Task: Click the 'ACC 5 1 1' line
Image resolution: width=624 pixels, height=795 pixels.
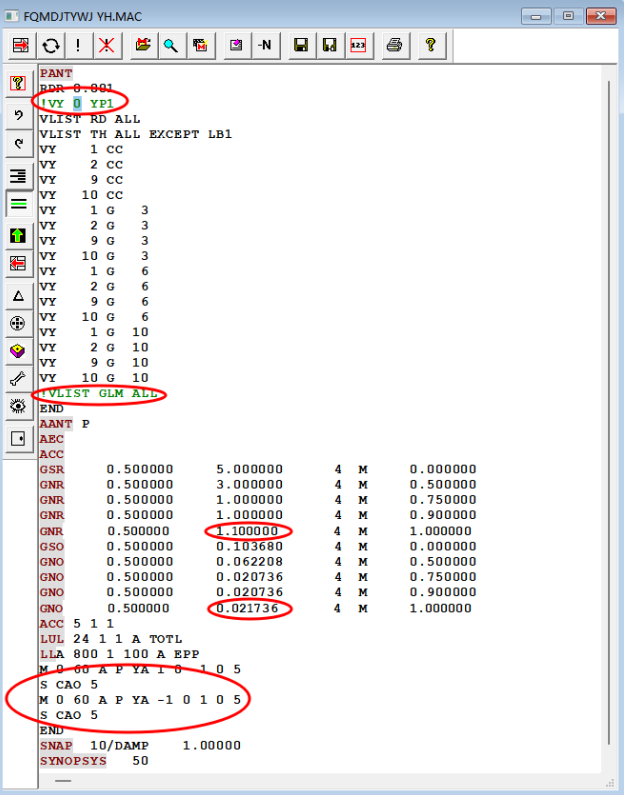Action: coord(77,624)
